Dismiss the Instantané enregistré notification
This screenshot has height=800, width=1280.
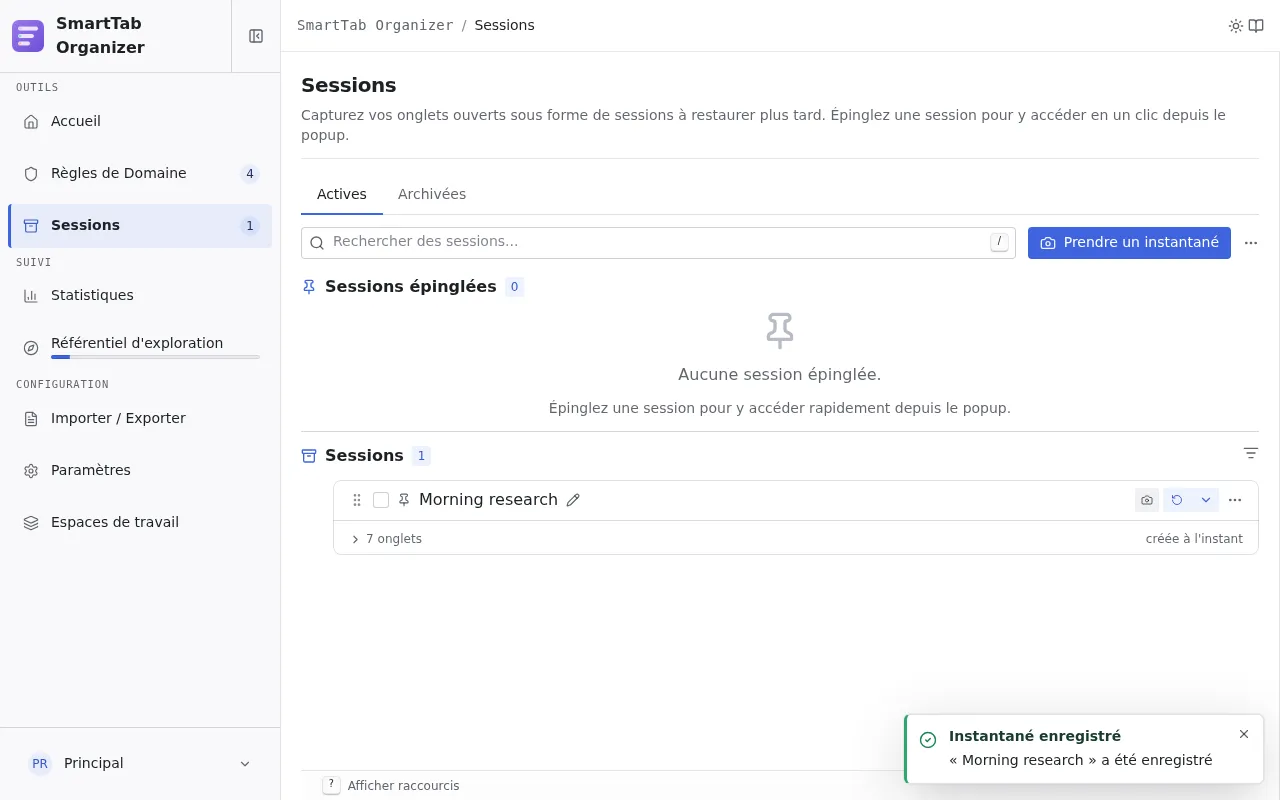point(1244,734)
